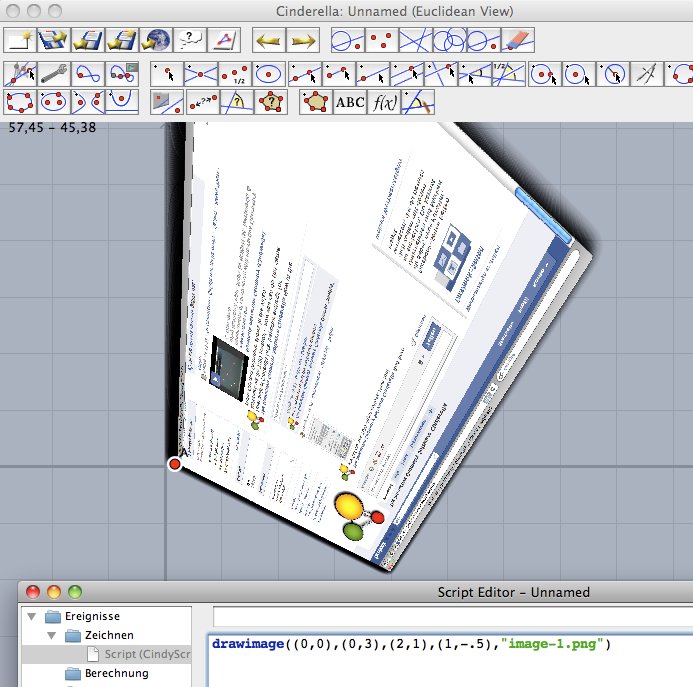This screenshot has height=687, width=693.
Task: Select all lines using crossing lines icon
Action: pyautogui.click(x=416, y=40)
